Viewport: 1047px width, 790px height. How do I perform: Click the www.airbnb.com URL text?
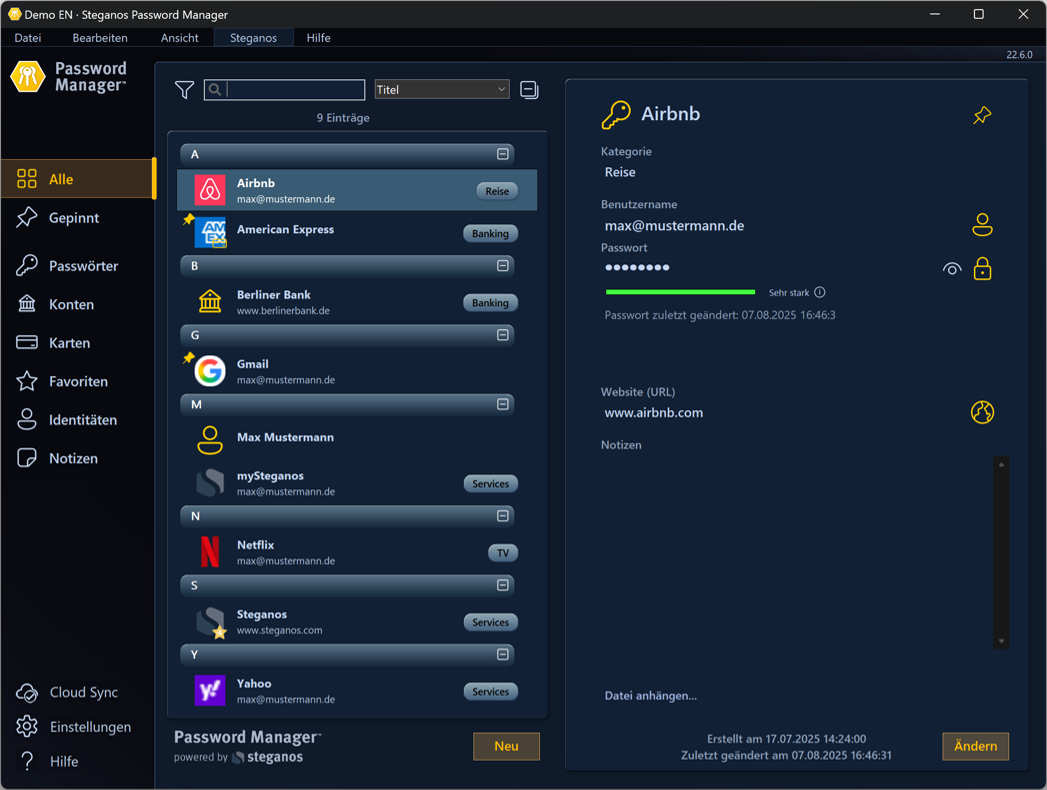point(653,413)
